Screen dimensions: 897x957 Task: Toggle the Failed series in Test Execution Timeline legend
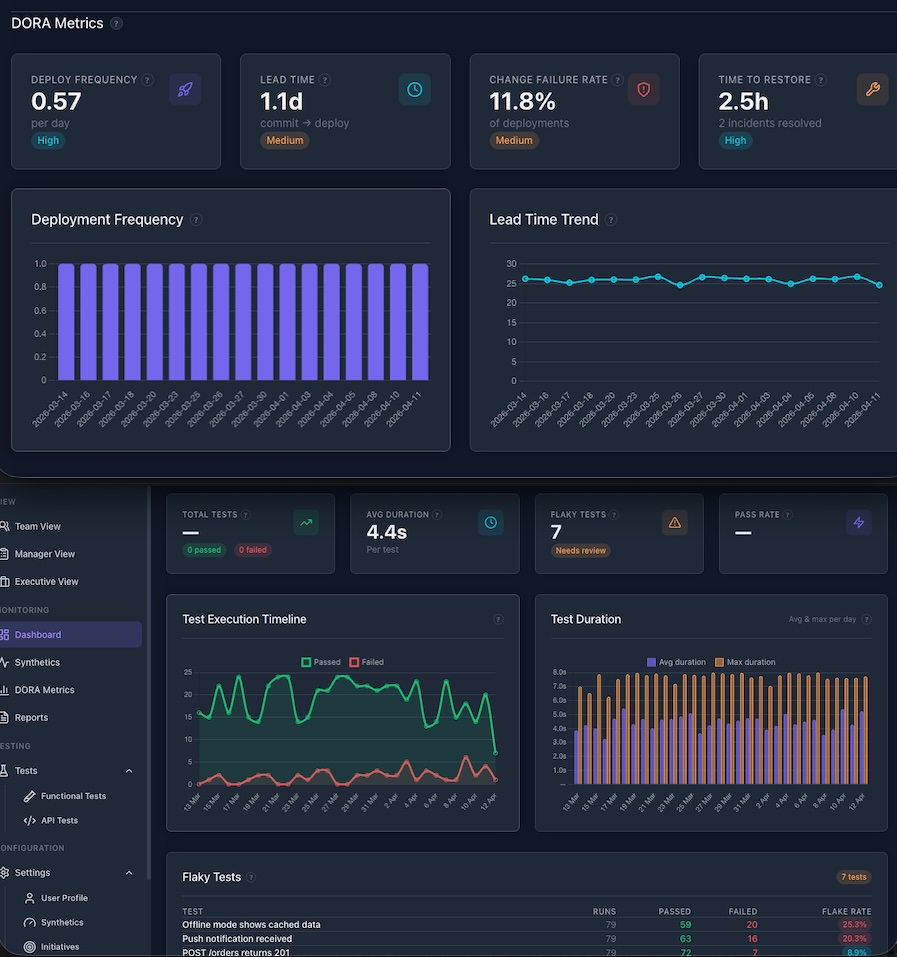(x=364, y=662)
